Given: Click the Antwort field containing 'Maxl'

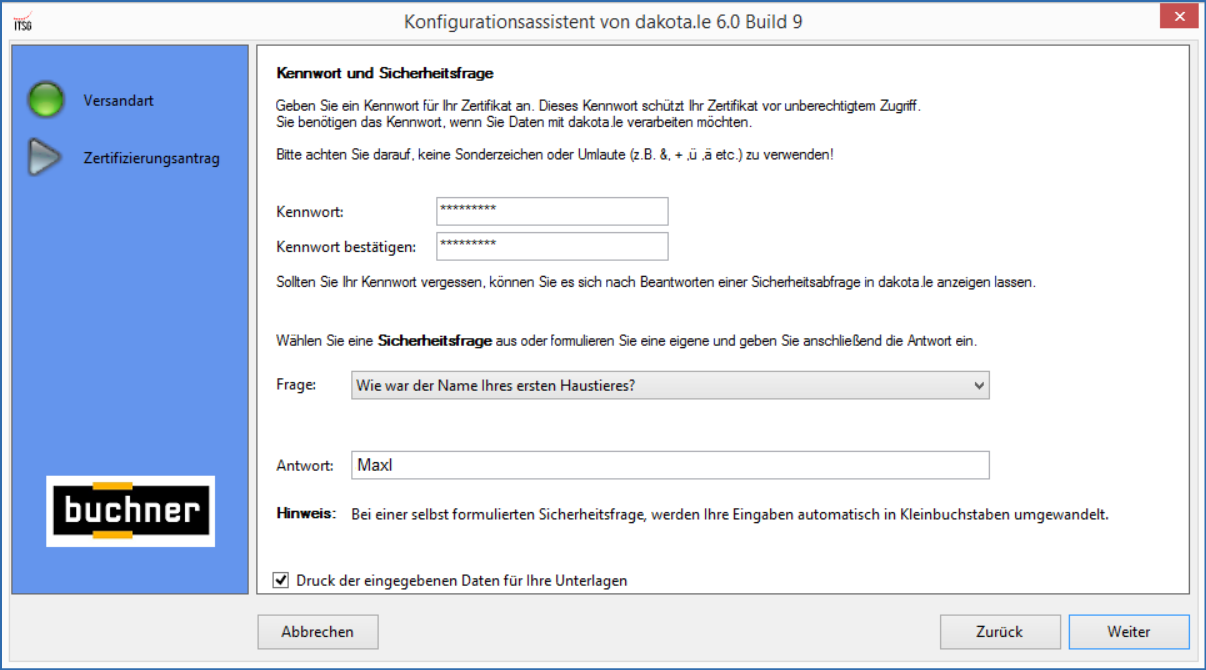Looking at the screenshot, I should coord(668,464).
